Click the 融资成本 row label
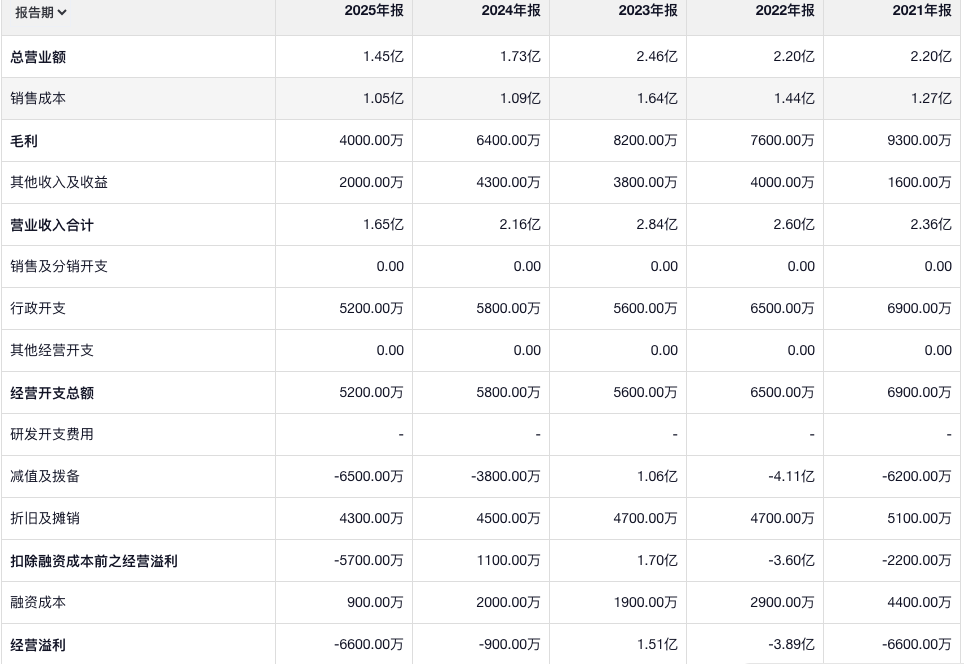Image resolution: width=964 pixels, height=664 pixels. (x=38, y=603)
